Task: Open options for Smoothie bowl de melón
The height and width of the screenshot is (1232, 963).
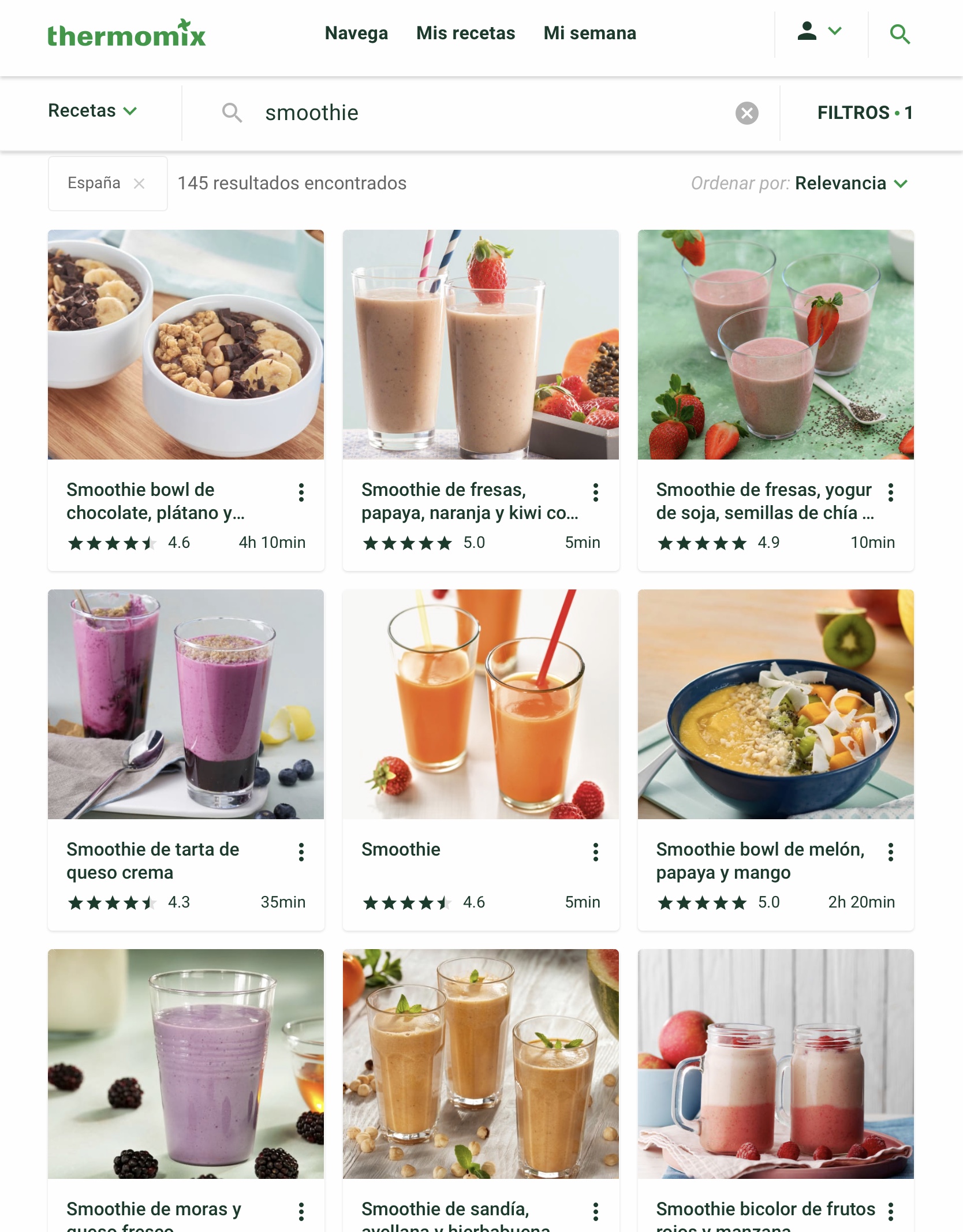Action: [890, 852]
